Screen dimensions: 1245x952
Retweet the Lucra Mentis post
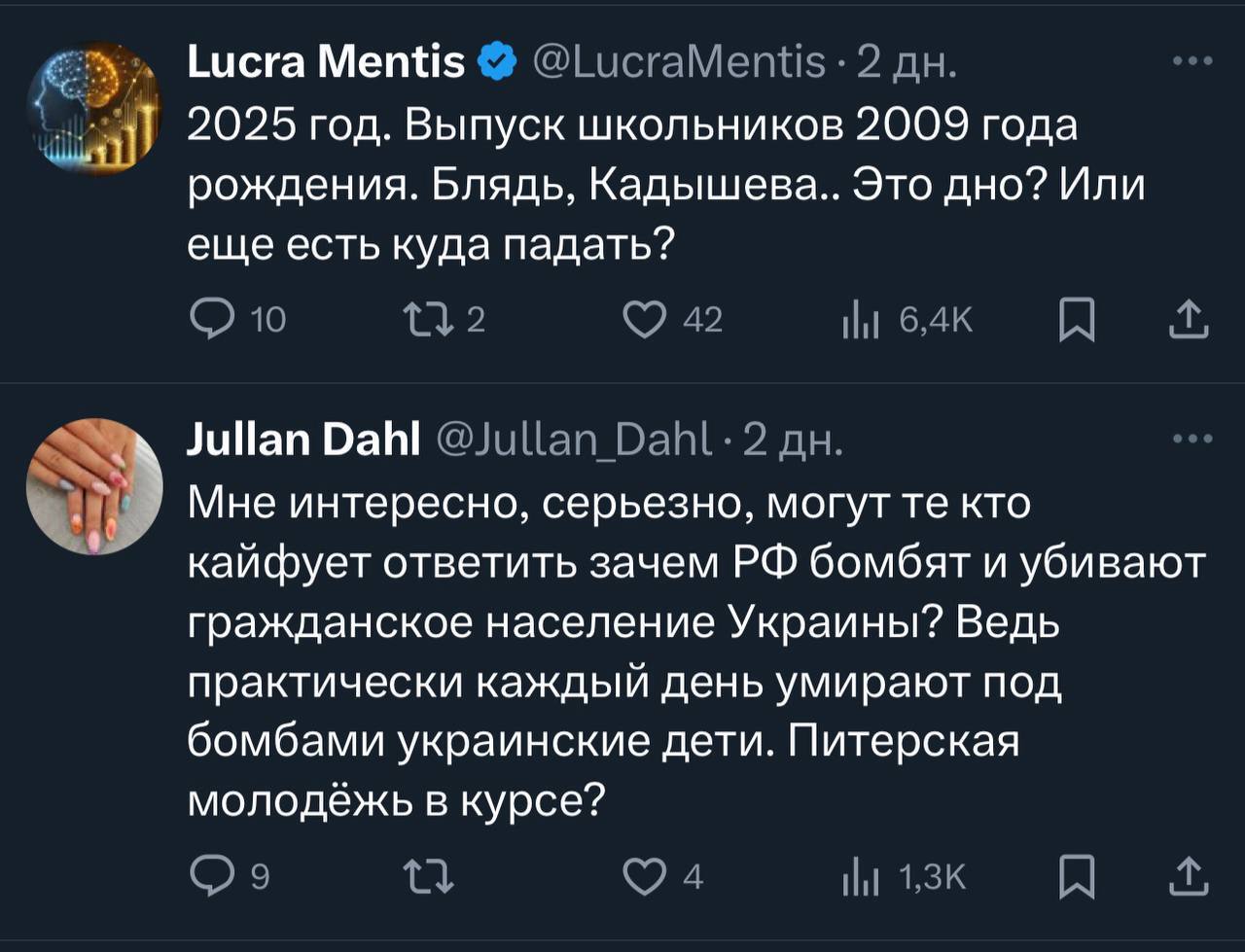(x=424, y=319)
